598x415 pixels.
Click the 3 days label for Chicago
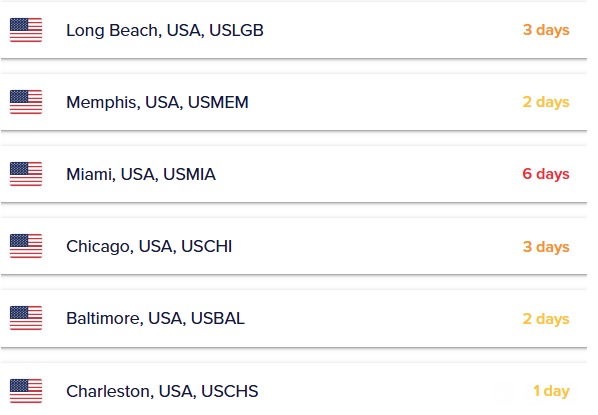click(546, 246)
